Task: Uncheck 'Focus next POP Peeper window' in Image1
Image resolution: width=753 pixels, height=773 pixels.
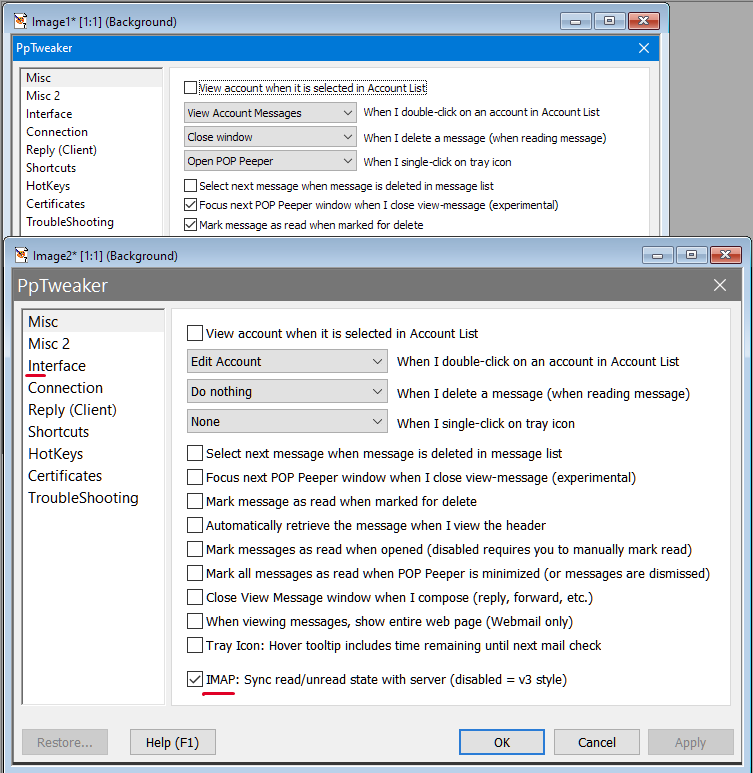Action: point(190,205)
